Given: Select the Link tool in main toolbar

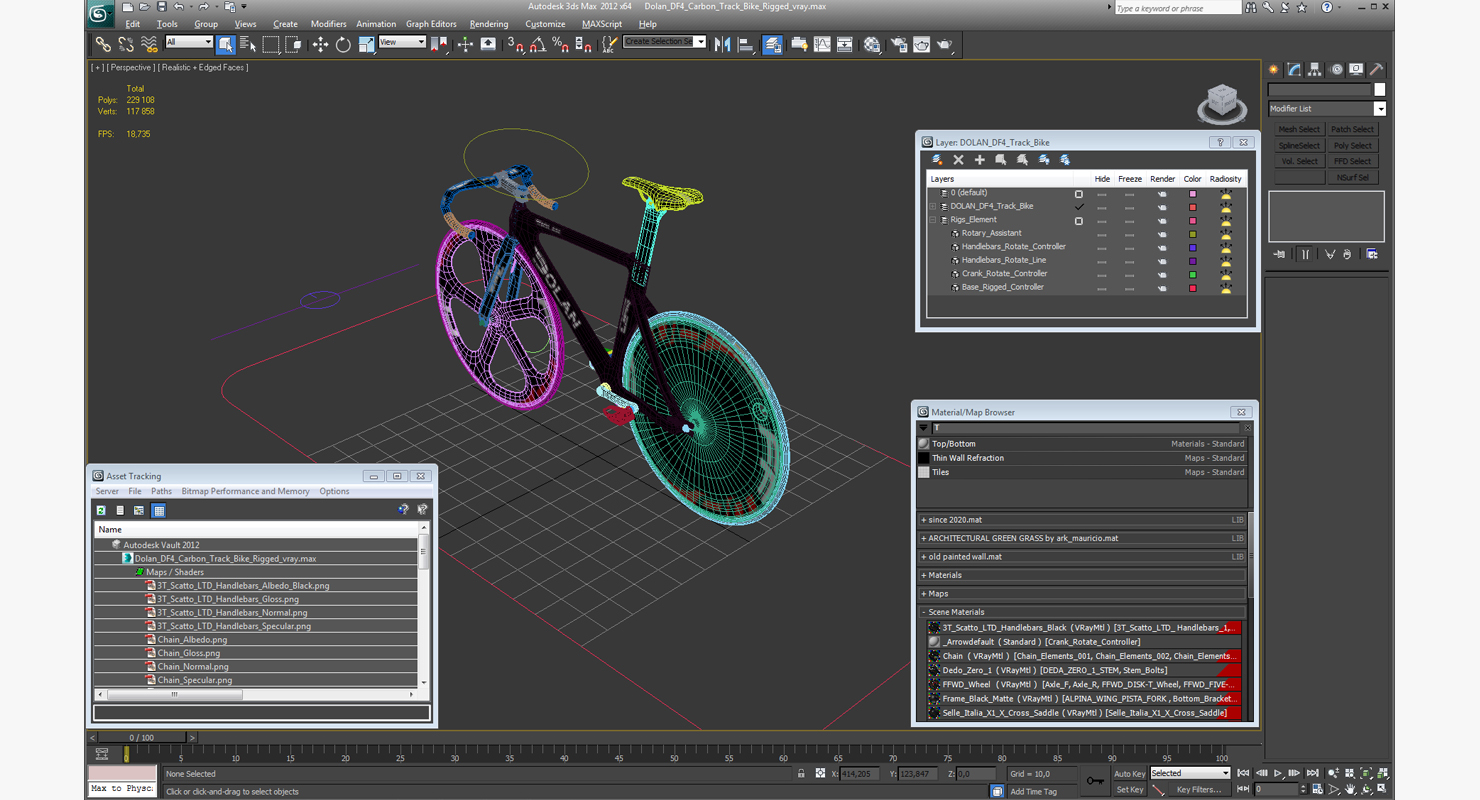Looking at the screenshot, I should 103,44.
